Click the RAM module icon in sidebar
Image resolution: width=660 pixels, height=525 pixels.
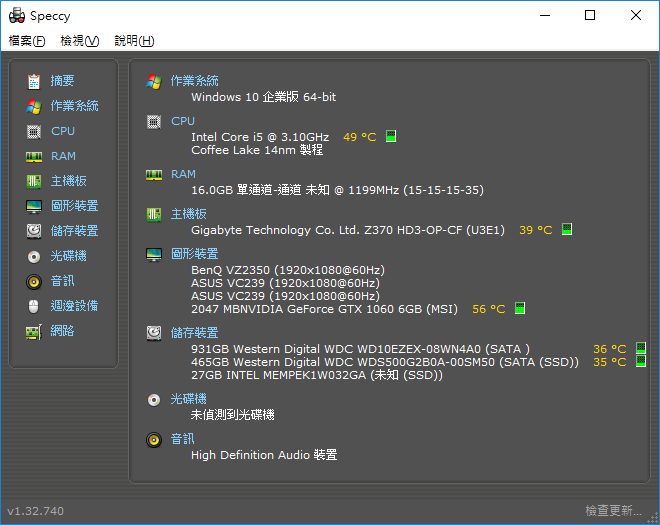(34, 157)
